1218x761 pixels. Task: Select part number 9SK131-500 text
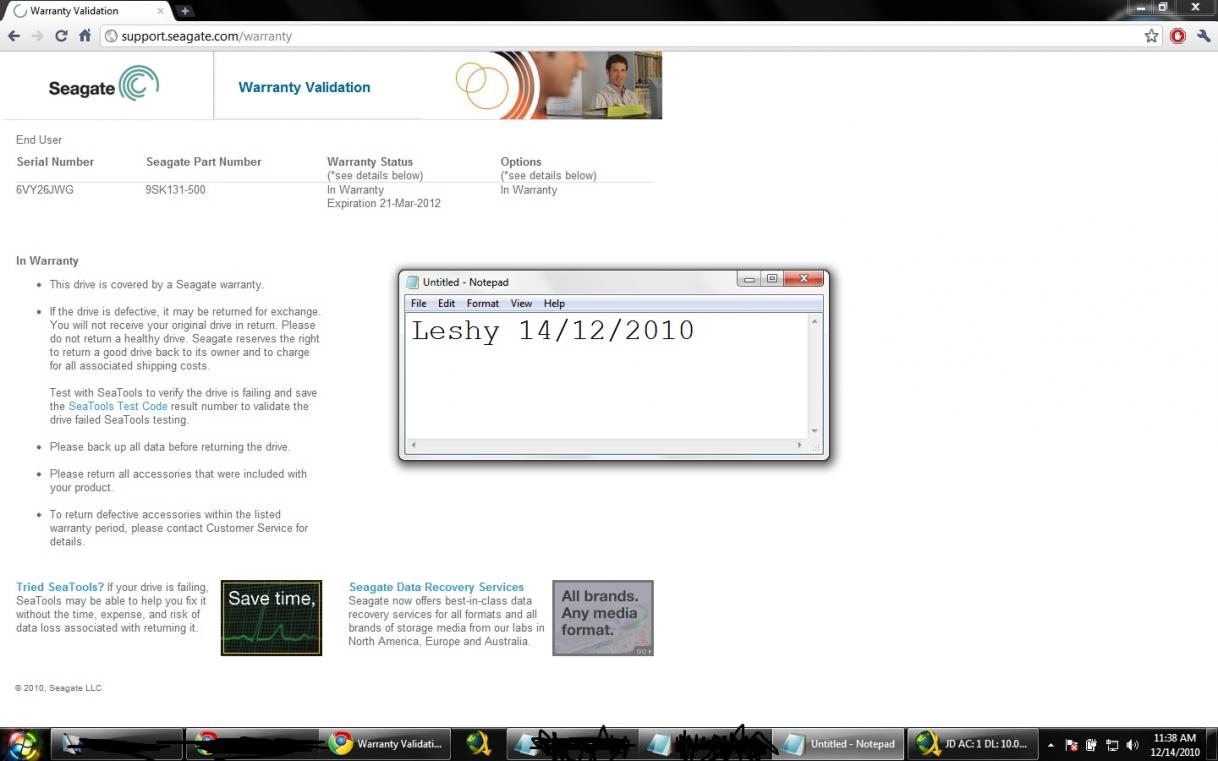[176, 190]
